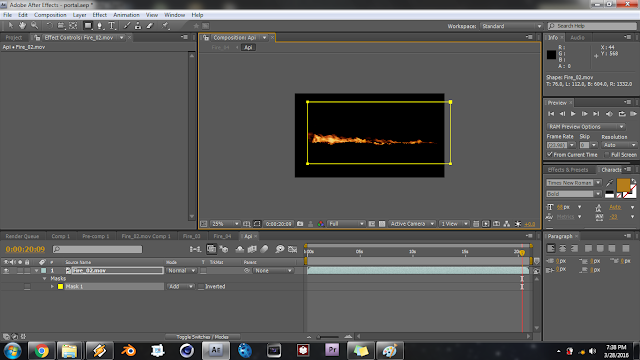Viewport: 640px width, 360px height.
Task: Open the Graph Editor button
Action: [292, 249]
